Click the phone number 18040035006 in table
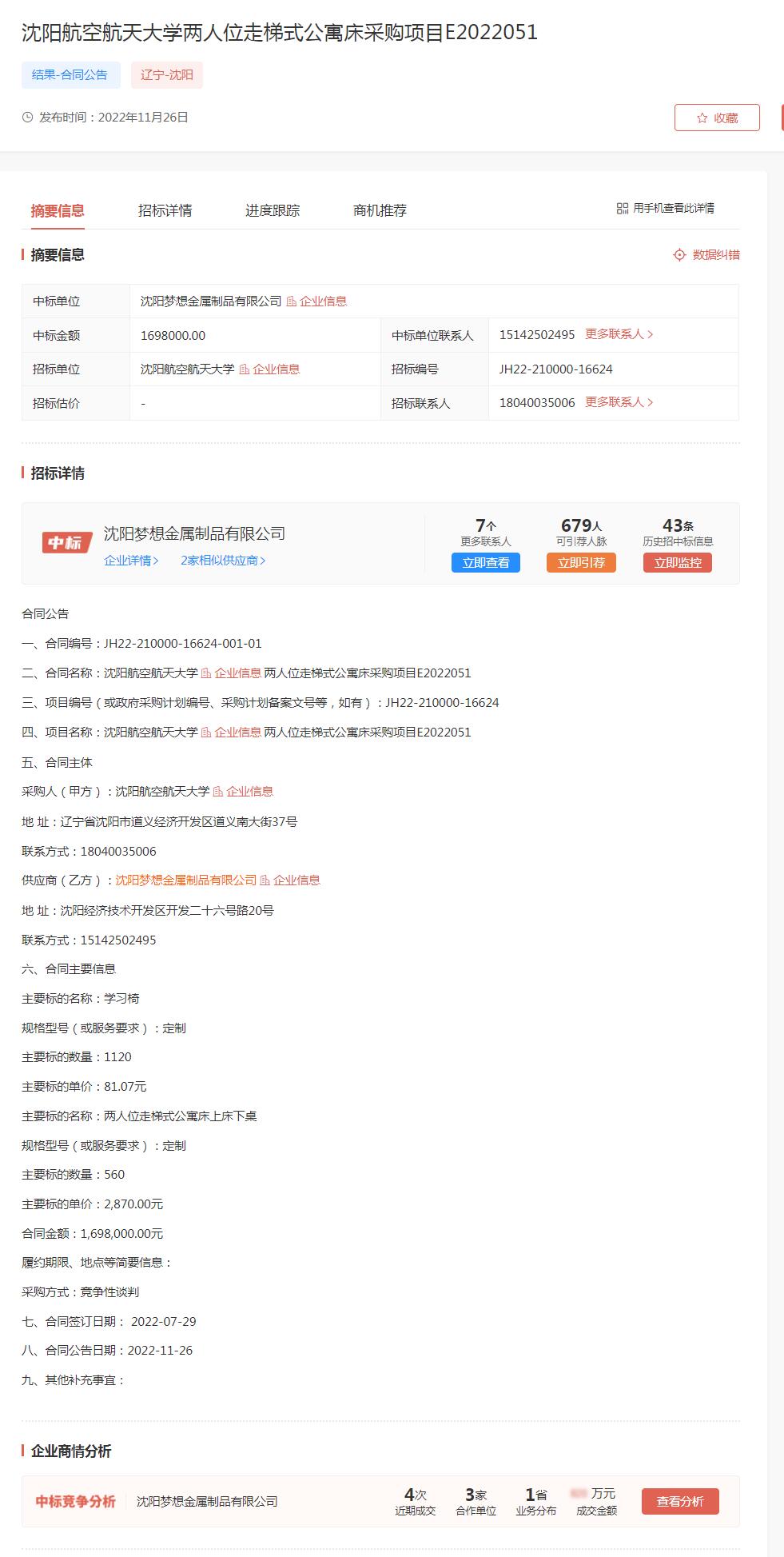Viewport: 784px width, 1557px height. coord(537,403)
